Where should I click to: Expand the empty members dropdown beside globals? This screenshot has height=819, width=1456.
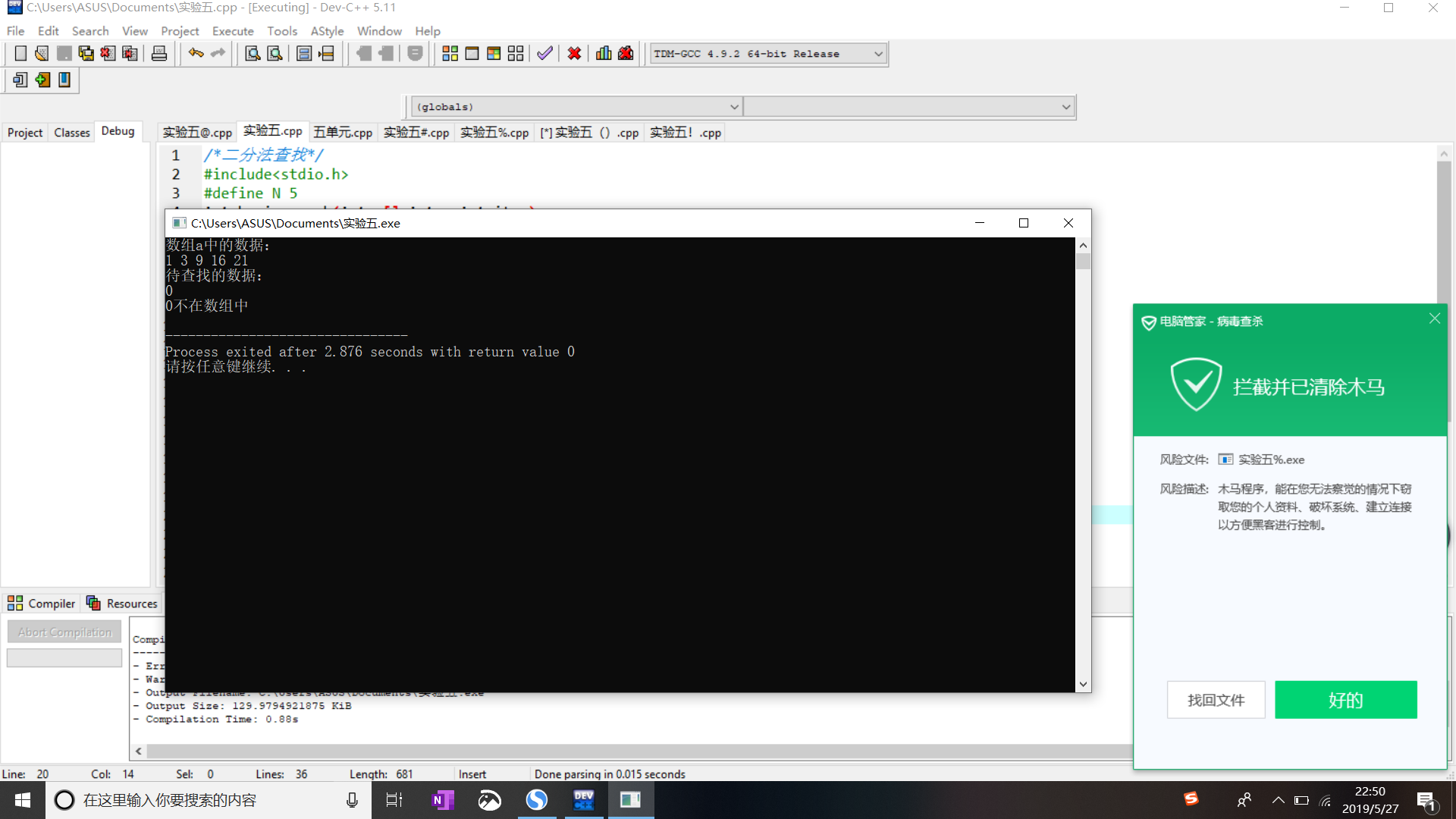tap(1065, 107)
